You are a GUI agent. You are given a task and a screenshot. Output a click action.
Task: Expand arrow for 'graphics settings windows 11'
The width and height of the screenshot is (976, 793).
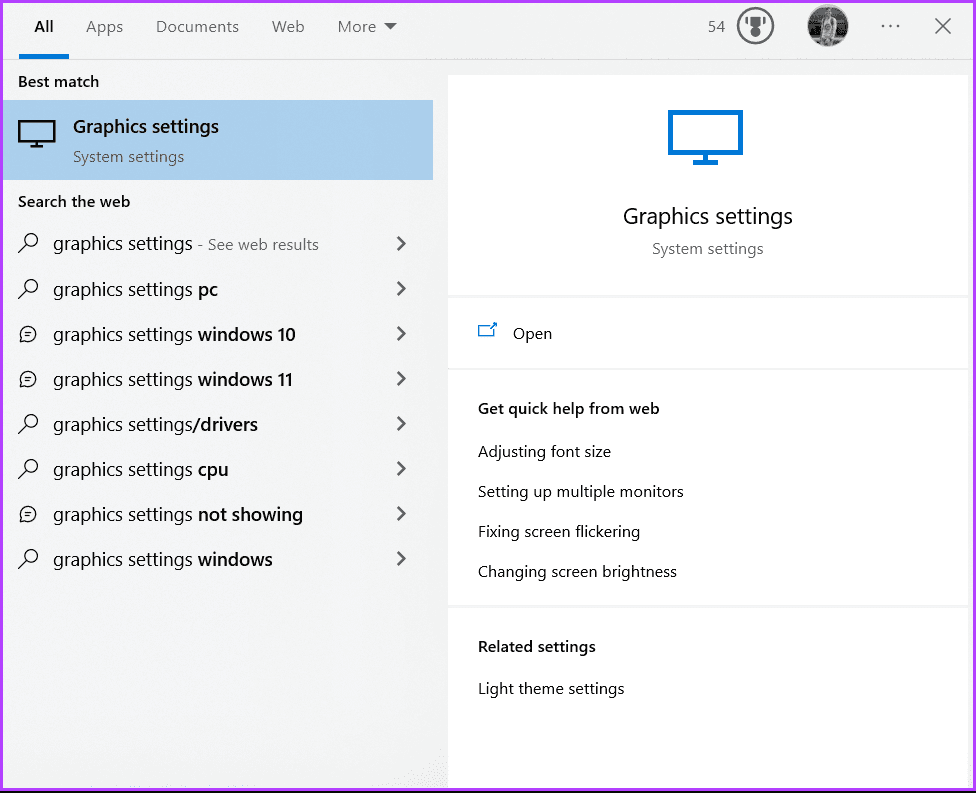click(x=401, y=379)
